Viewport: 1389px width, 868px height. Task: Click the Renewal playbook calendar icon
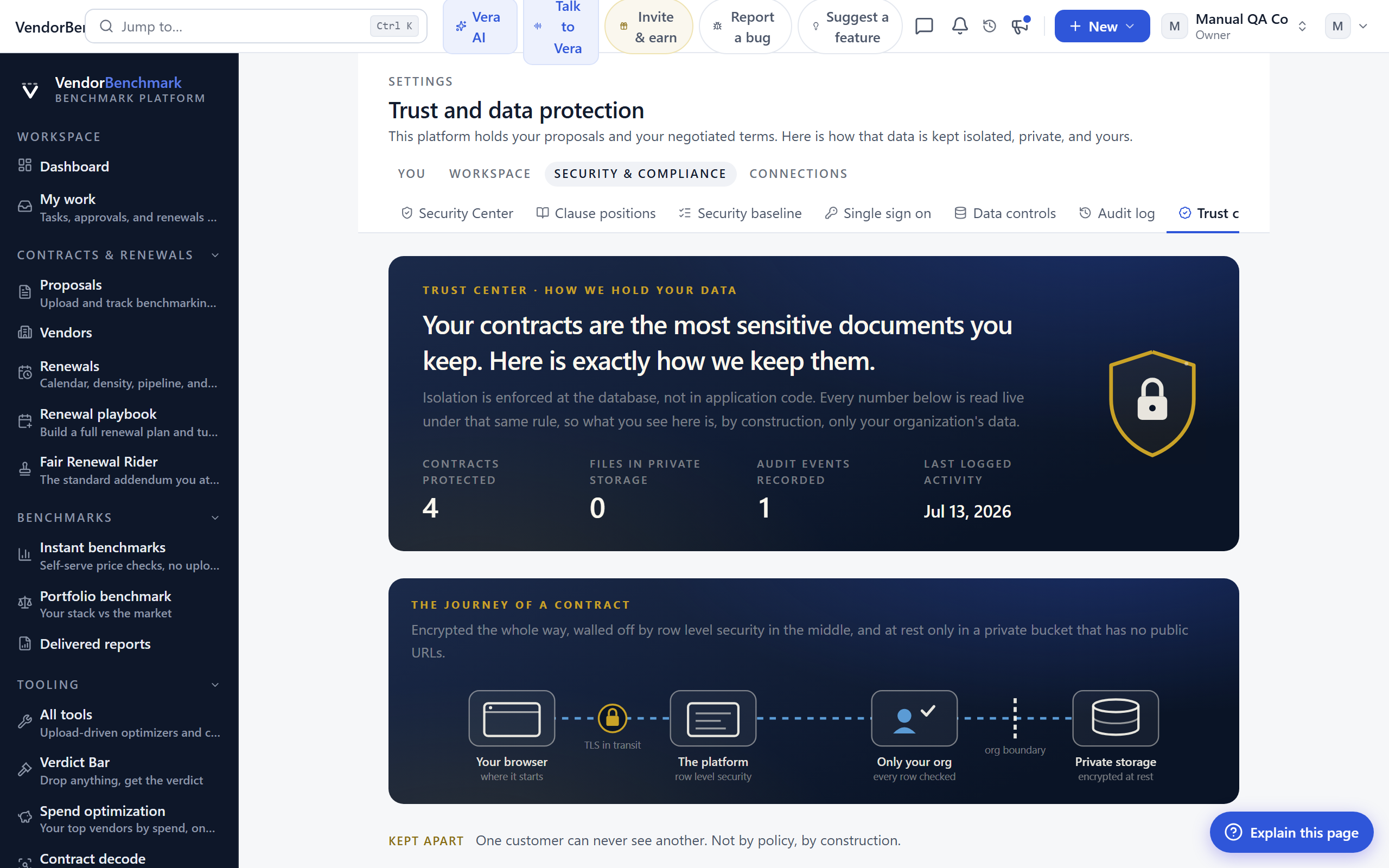coord(24,422)
